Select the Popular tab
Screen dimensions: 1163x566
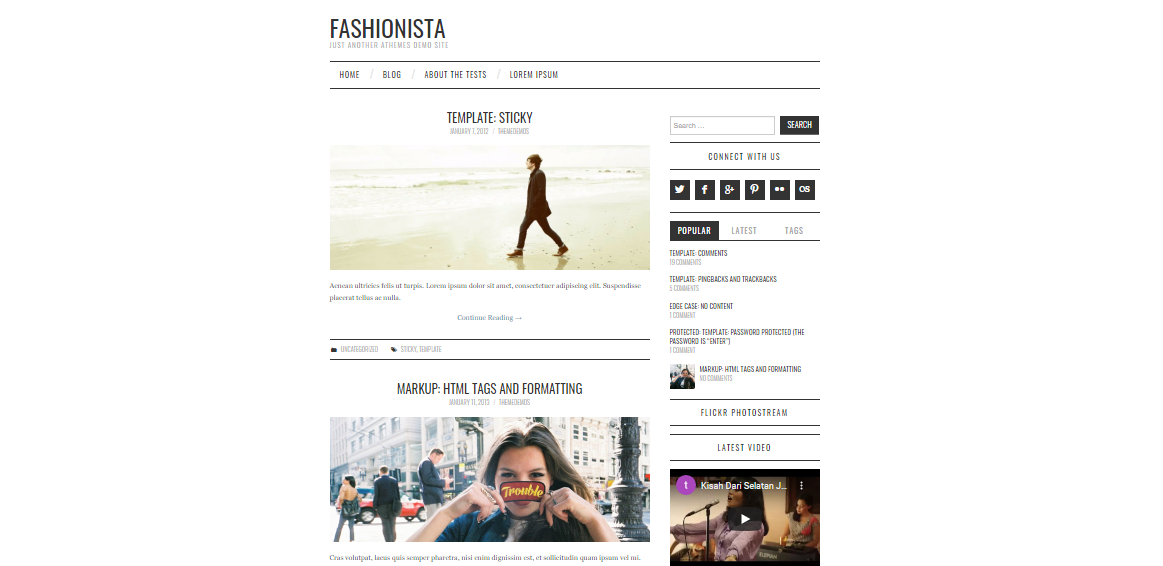tap(694, 231)
